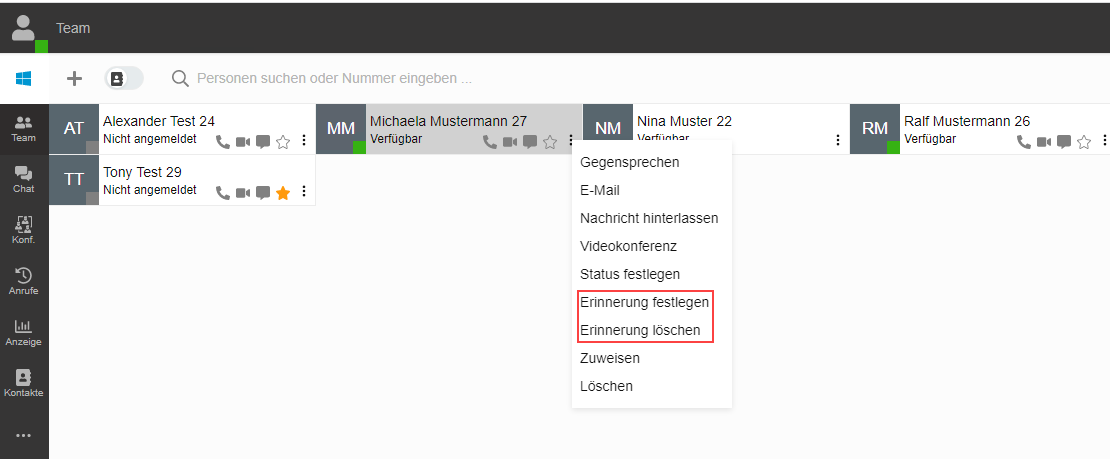Screen dimensions: 1110x459
Task: Click the RM avatar of Ralf Mustermann
Action: point(875,129)
